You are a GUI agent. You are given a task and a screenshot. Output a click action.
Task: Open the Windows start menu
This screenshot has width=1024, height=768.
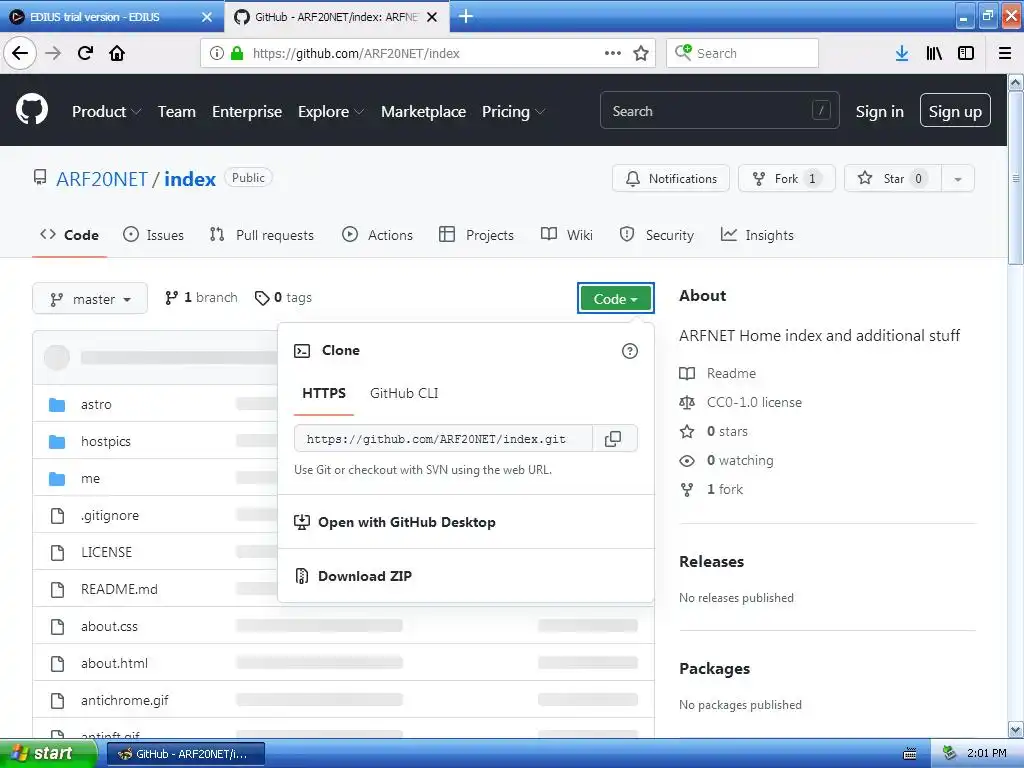[48, 753]
